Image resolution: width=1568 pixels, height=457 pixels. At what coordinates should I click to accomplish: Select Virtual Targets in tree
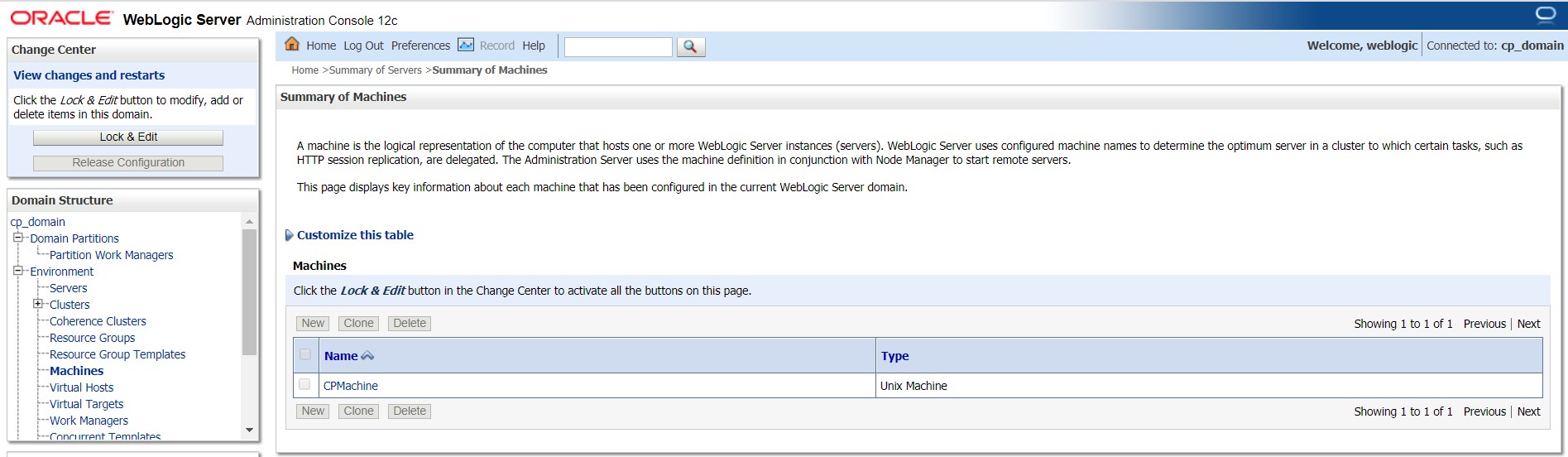(x=86, y=404)
